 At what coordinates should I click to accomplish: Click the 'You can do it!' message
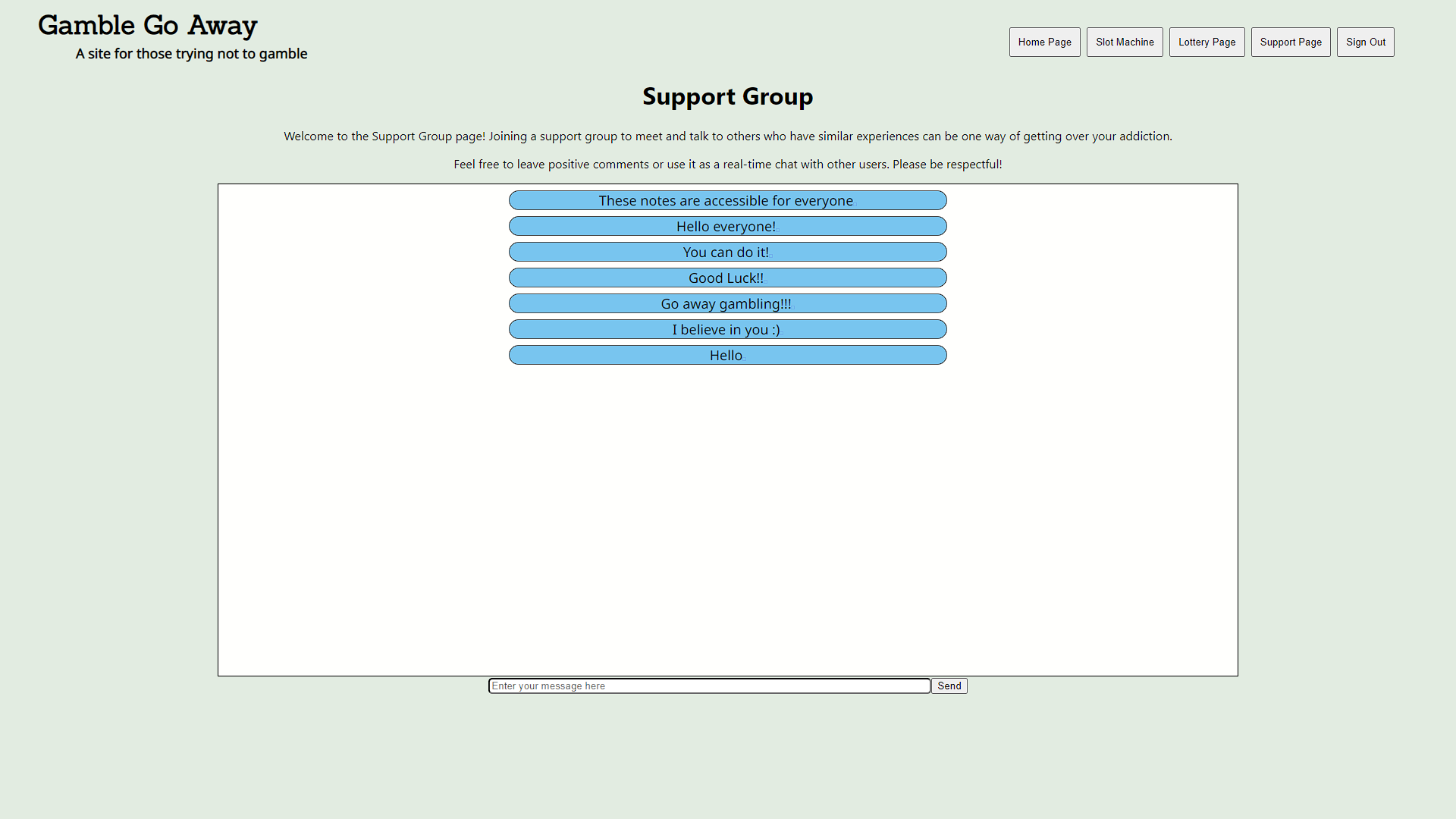click(726, 253)
